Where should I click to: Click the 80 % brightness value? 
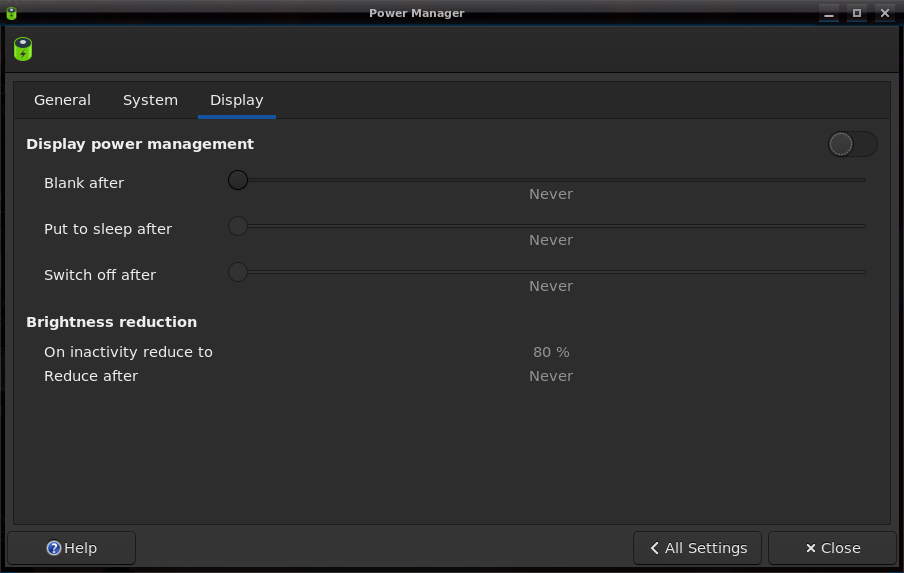(x=551, y=352)
